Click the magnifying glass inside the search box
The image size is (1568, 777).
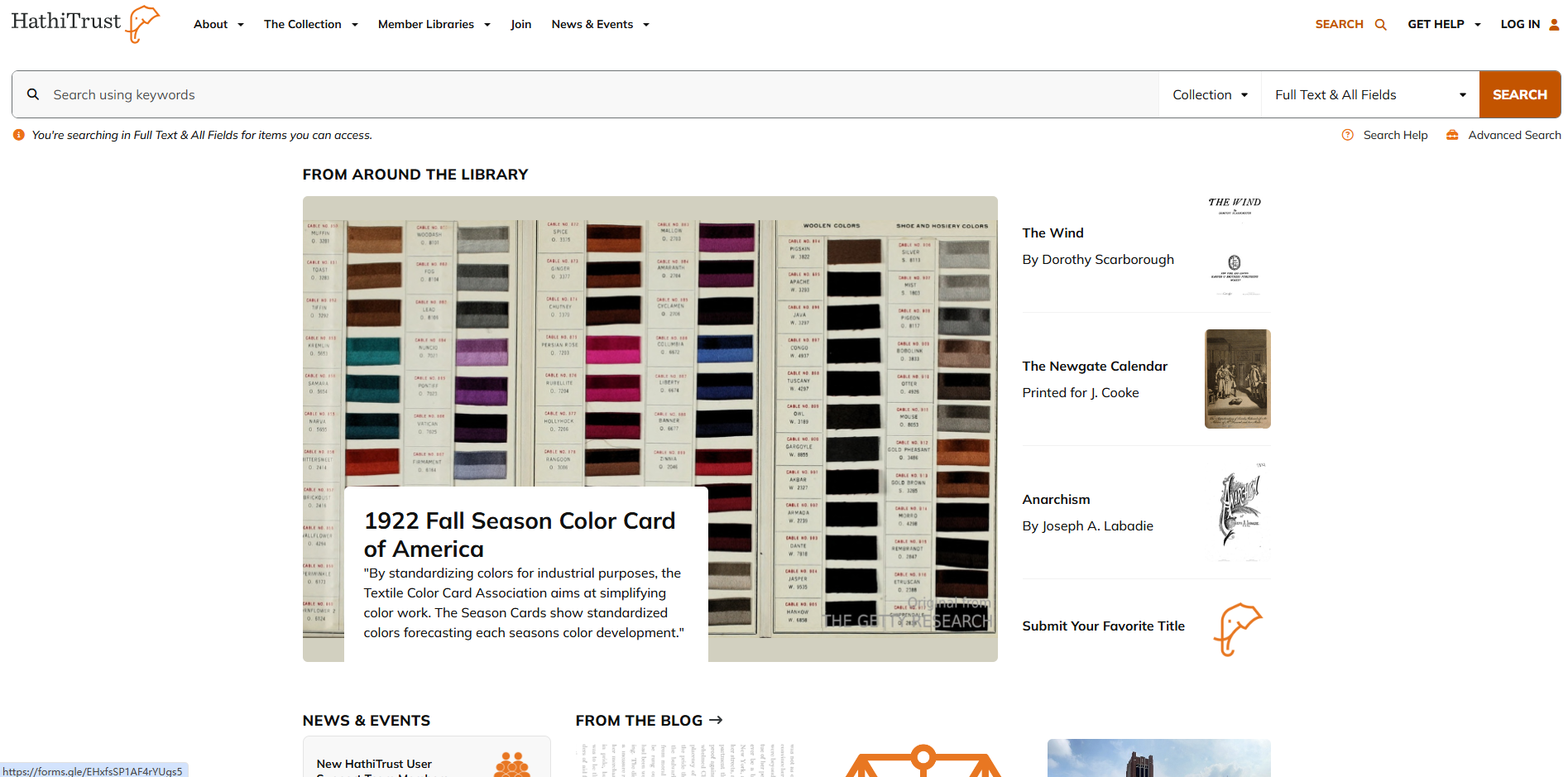coord(33,94)
